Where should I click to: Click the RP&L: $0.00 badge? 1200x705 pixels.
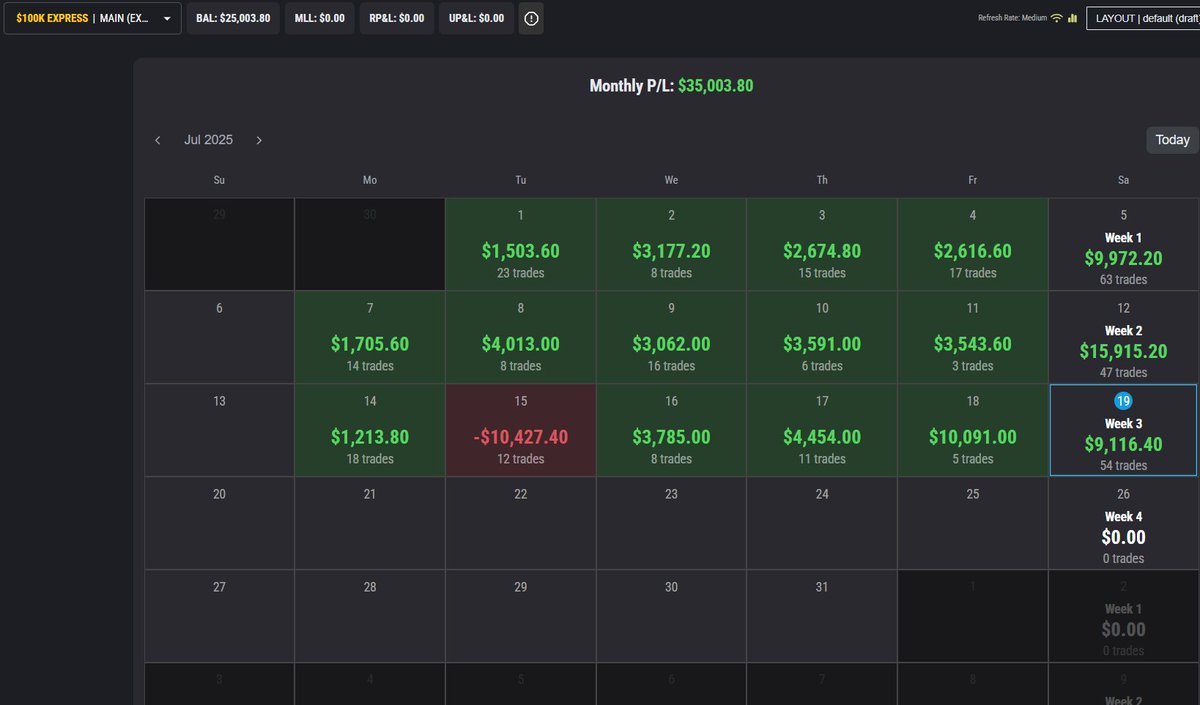click(397, 18)
